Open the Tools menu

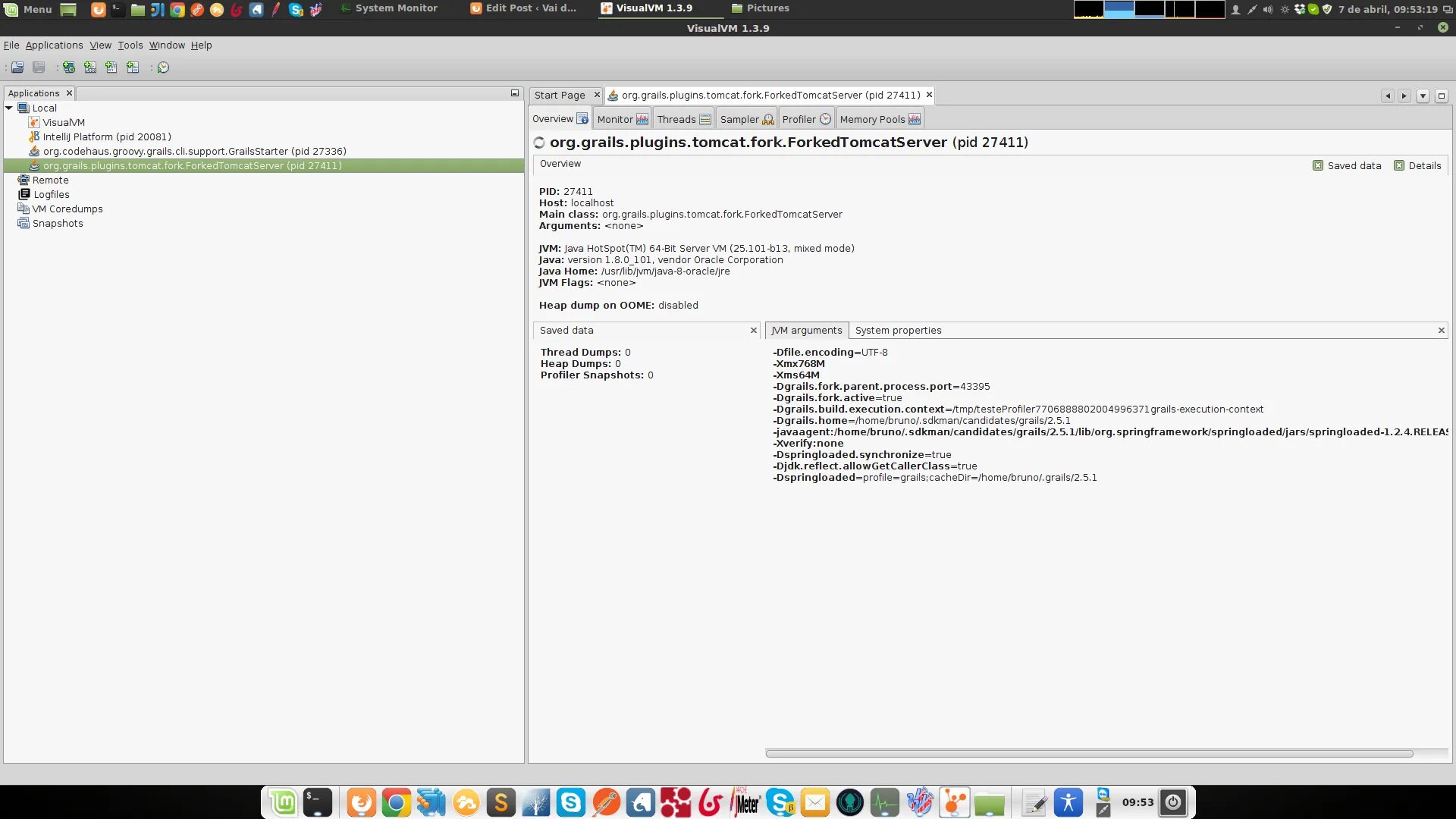point(130,45)
